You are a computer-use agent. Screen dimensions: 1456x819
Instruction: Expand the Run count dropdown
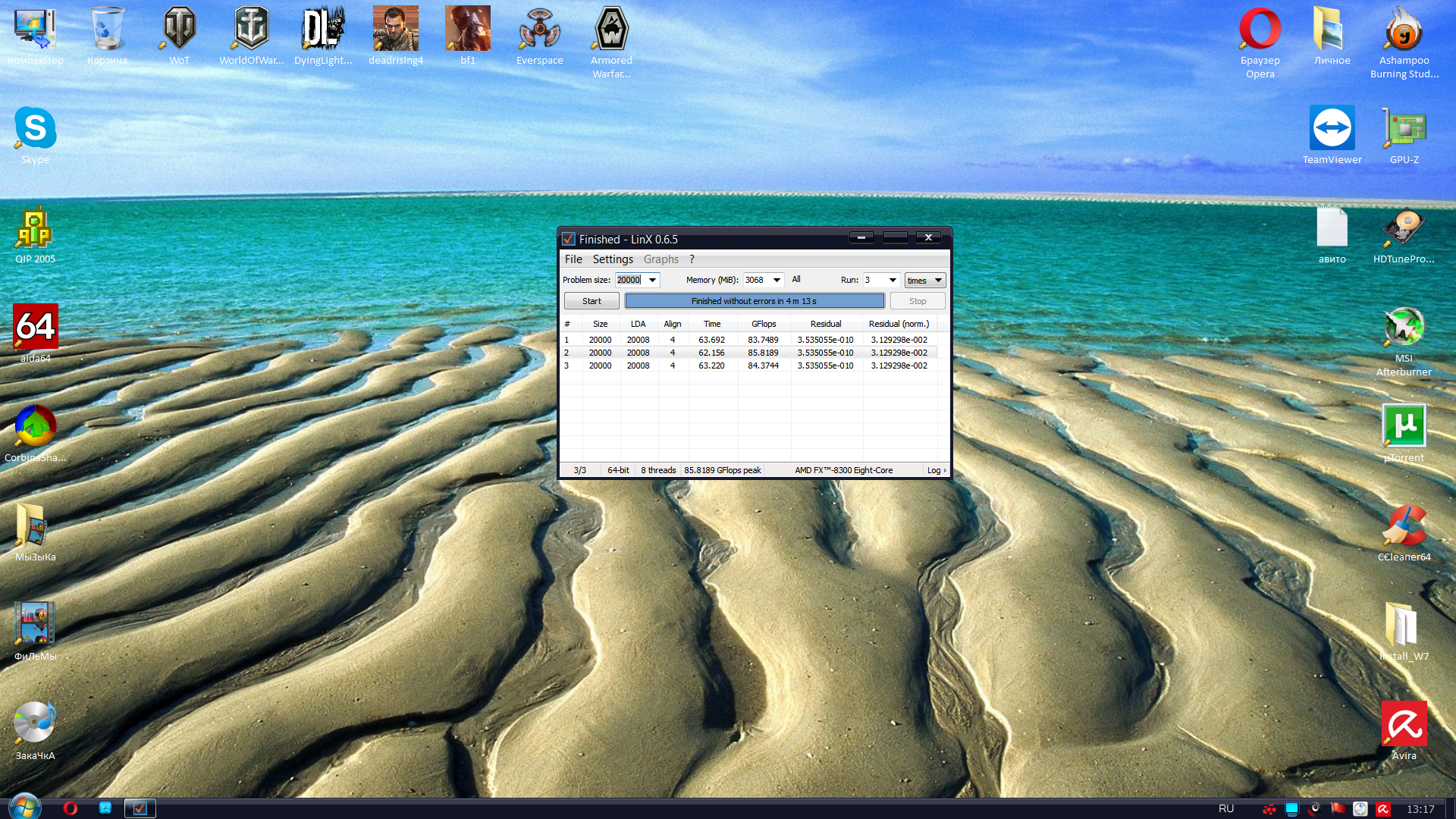tap(893, 280)
